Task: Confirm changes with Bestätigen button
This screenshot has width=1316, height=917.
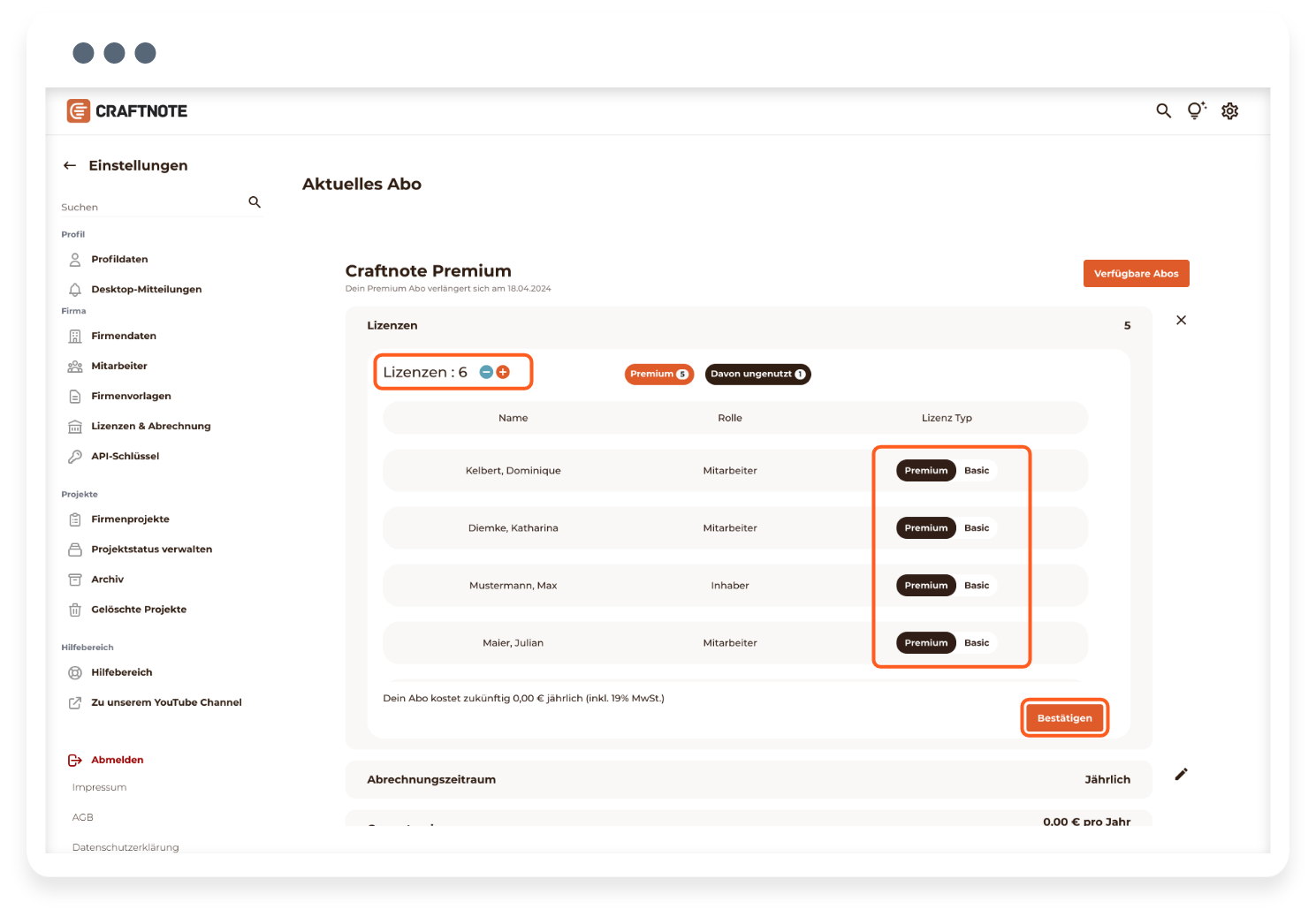Action: (1064, 717)
